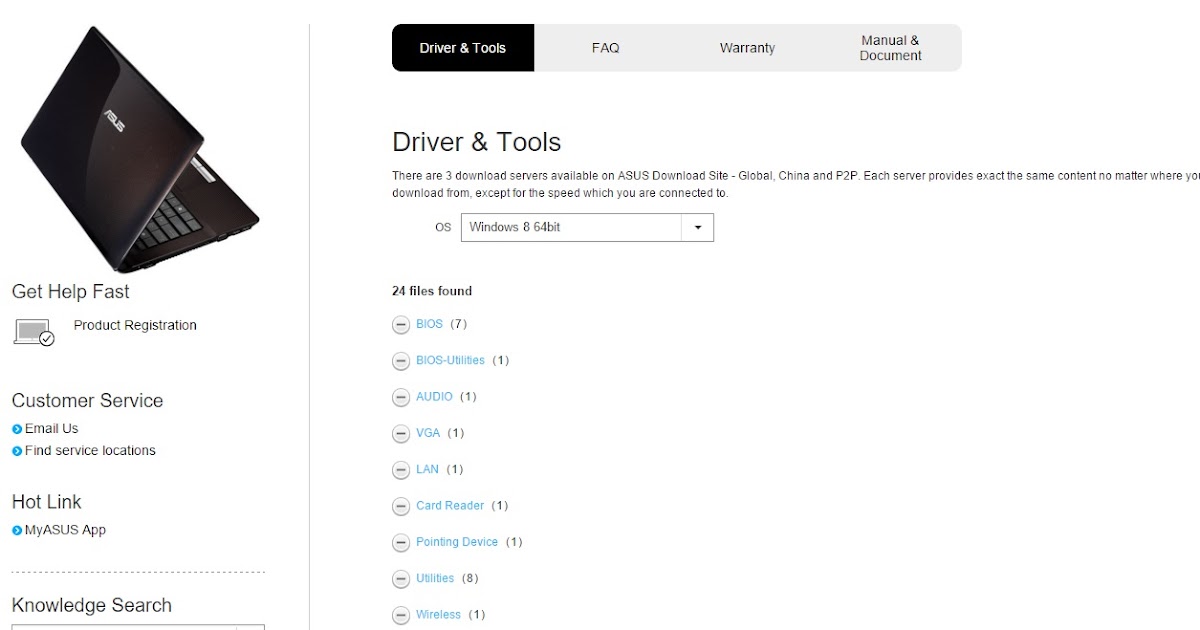The image size is (1200, 630).
Task: Open the Pointing Device drivers link
Action: click(x=457, y=542)
